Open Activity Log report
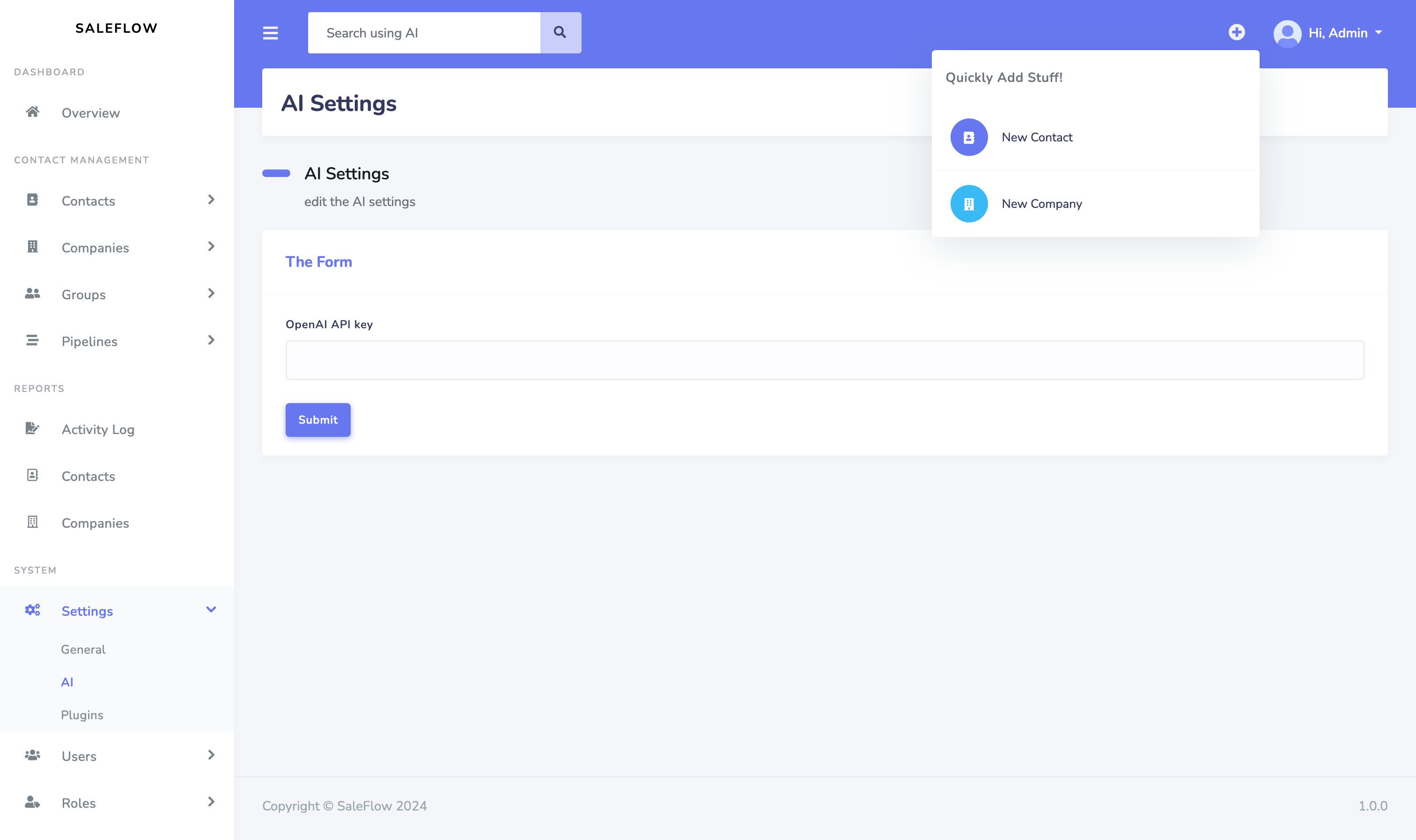Image resolution: width=1416 pixels, height=840 pixels. (98, 430)
